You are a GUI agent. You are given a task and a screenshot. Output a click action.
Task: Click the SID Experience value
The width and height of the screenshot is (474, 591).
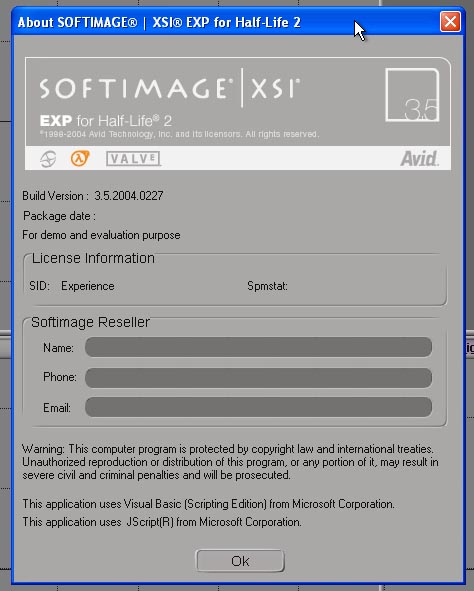coord(87,286)
